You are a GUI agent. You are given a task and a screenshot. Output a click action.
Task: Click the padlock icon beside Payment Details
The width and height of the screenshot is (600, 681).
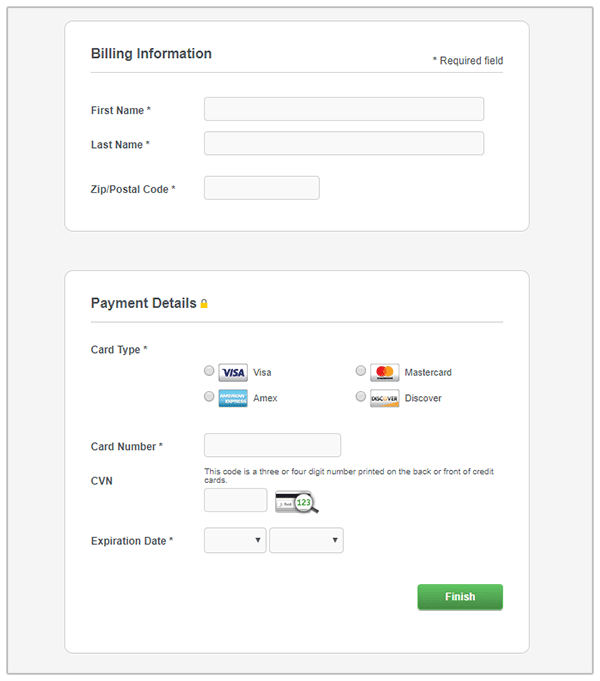tap(204, 304)
